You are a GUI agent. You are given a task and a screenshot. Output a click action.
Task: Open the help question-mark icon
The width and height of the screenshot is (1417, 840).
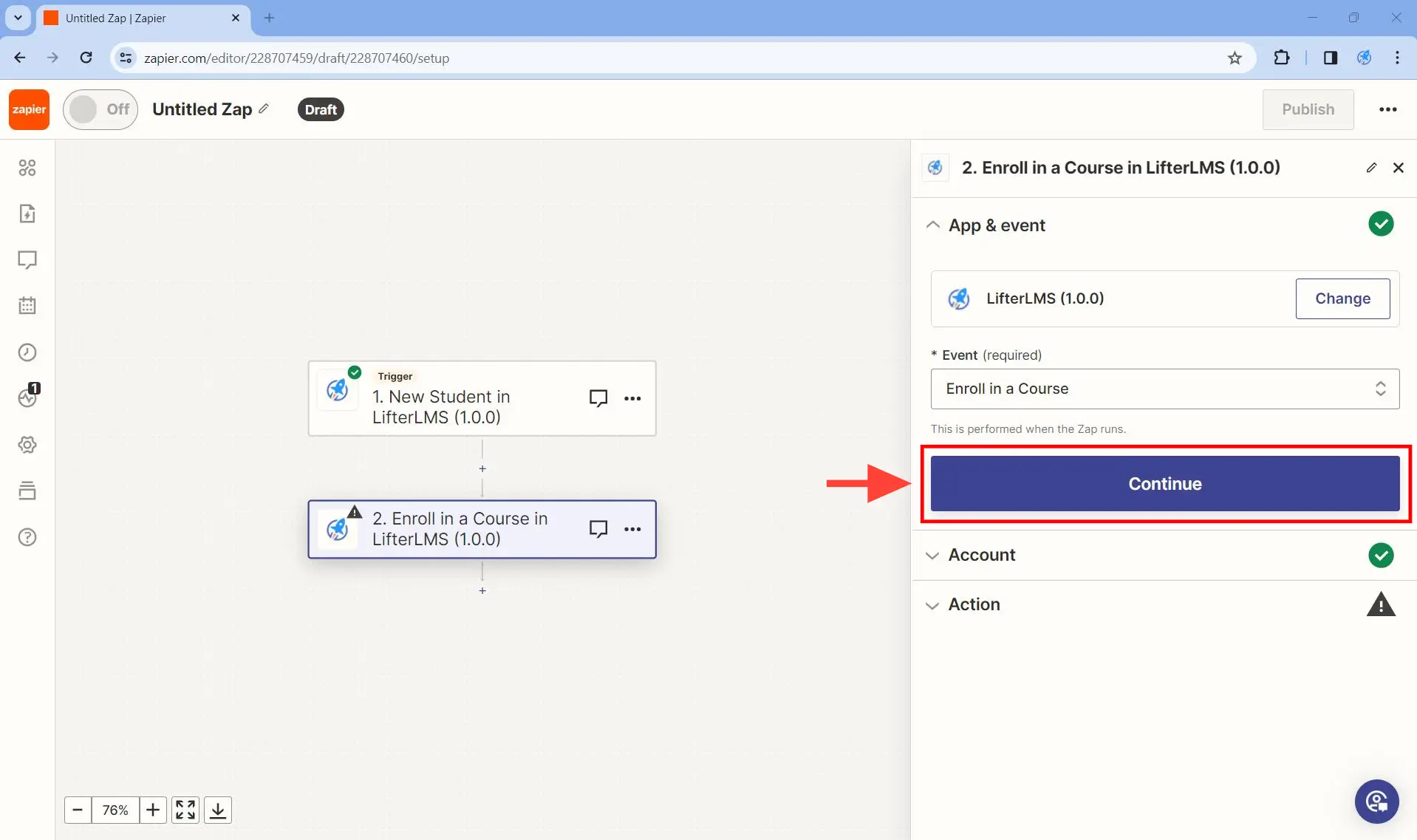(x=27, y=537)
